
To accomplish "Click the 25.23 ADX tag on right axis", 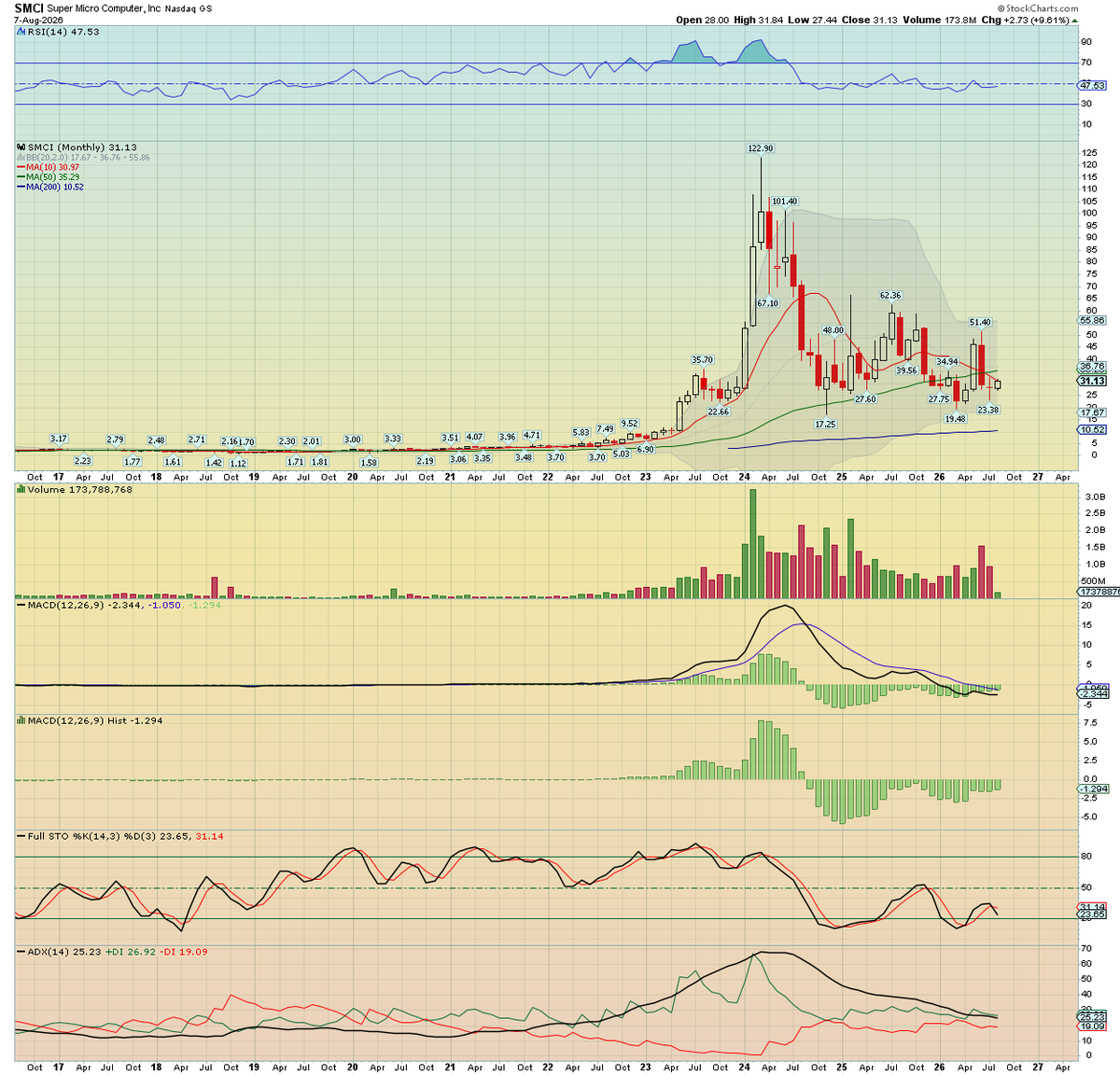I will pos(1092,1015).
